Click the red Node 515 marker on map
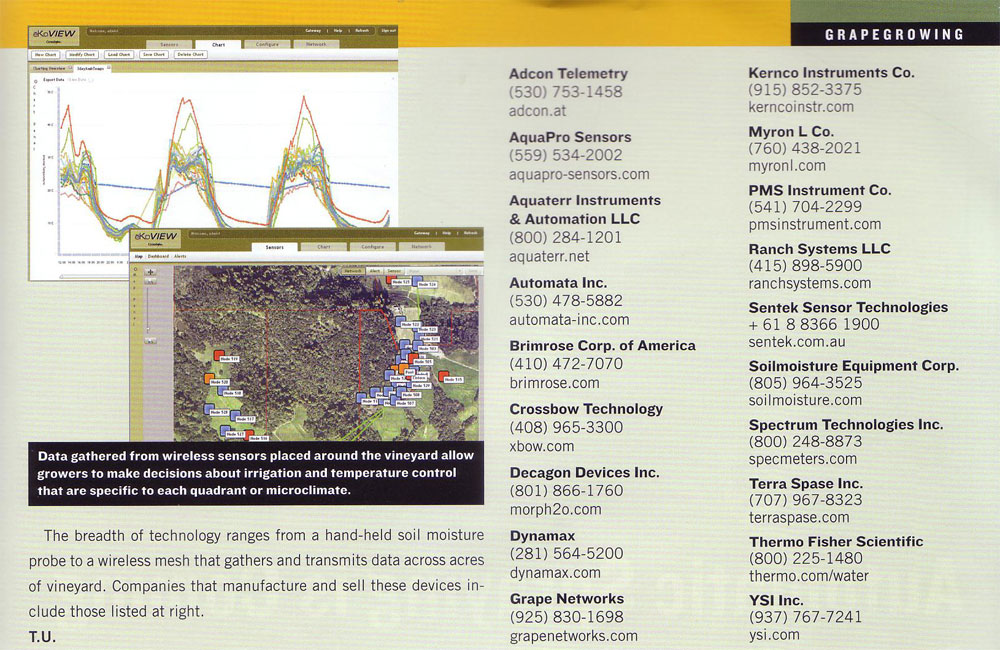The image size is (1000, 650). pos(443,376)
